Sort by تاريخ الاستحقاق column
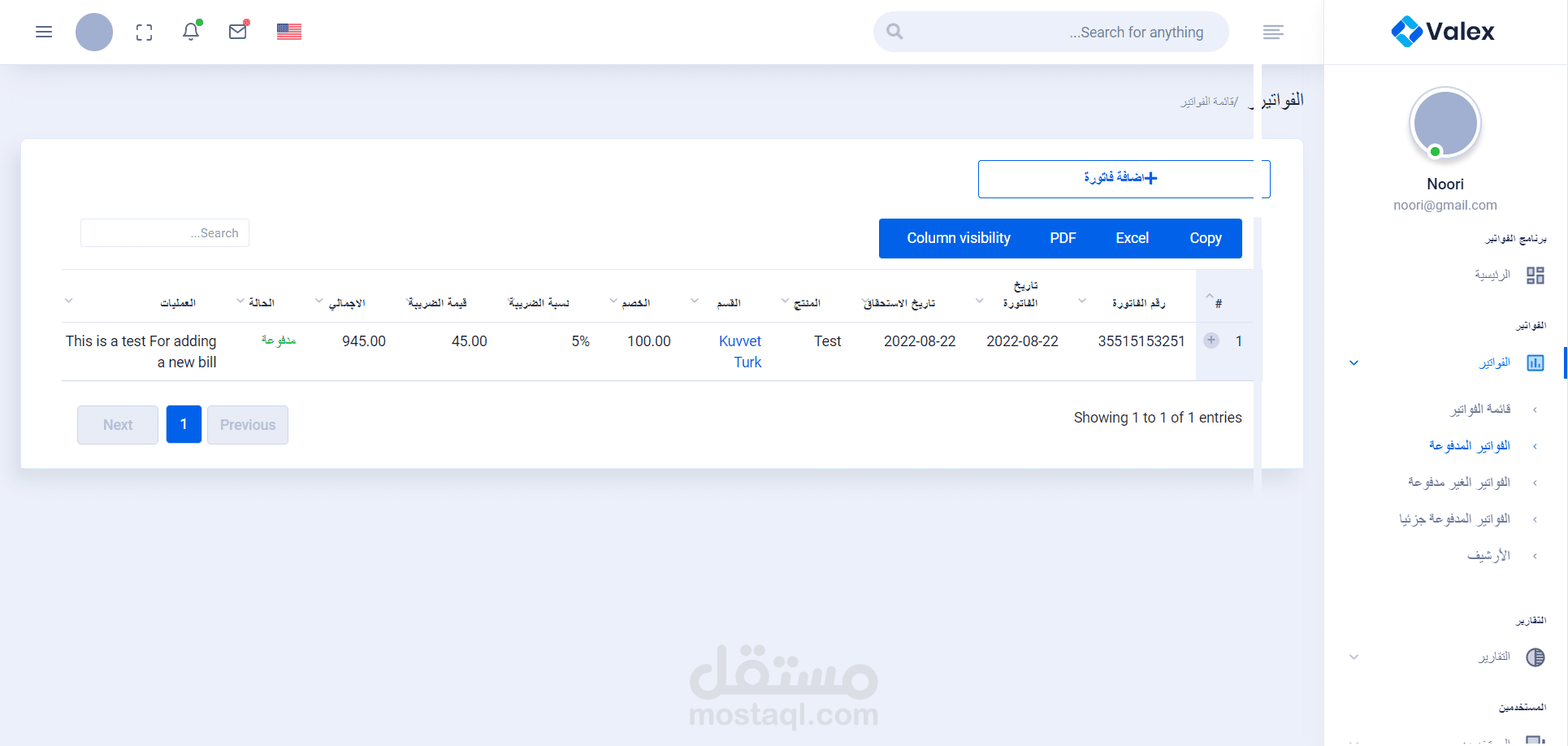The width and height of the screenshot is (1568, 746). (x=899, y=302)
